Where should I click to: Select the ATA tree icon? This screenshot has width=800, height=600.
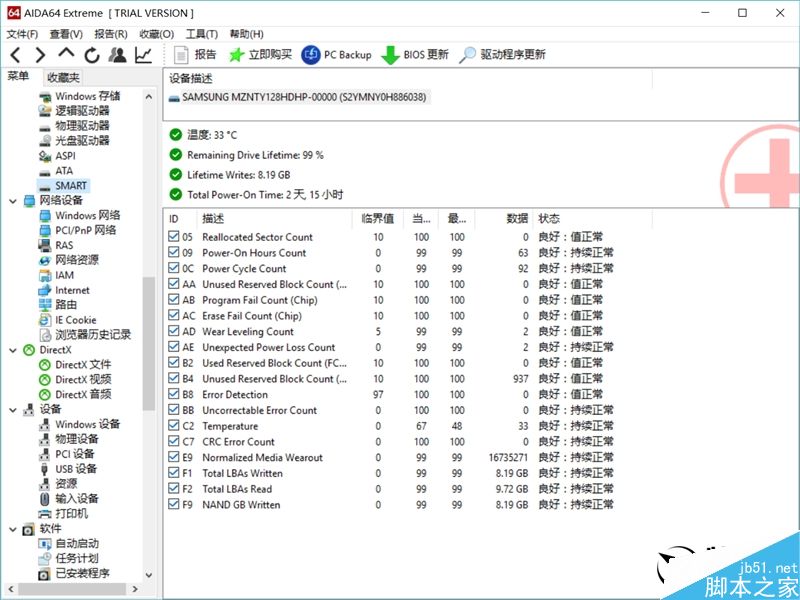pyautogui.click(x=45, y=171)
